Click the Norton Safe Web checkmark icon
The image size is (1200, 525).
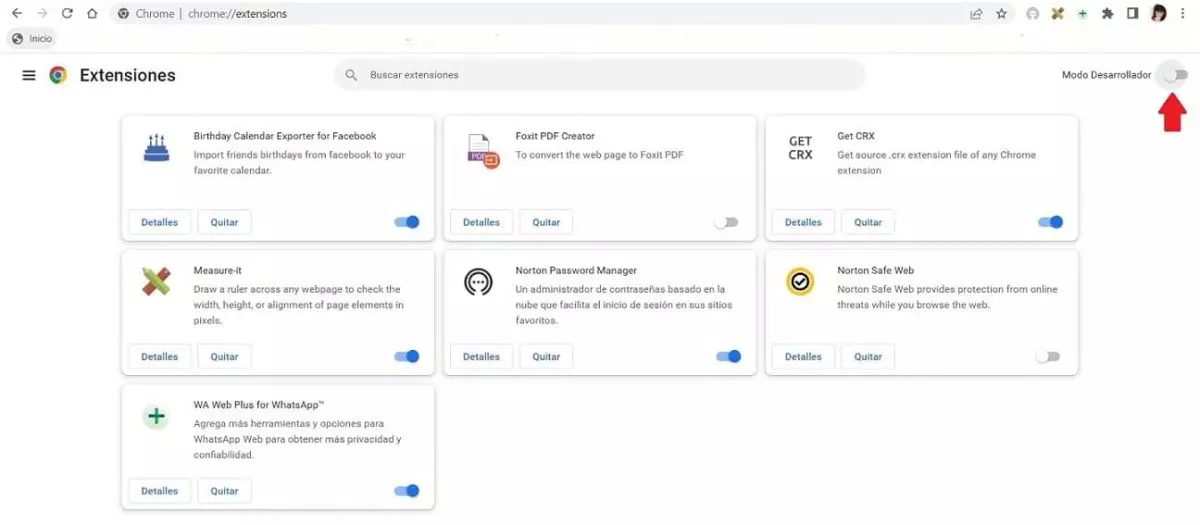click(800, 282)
